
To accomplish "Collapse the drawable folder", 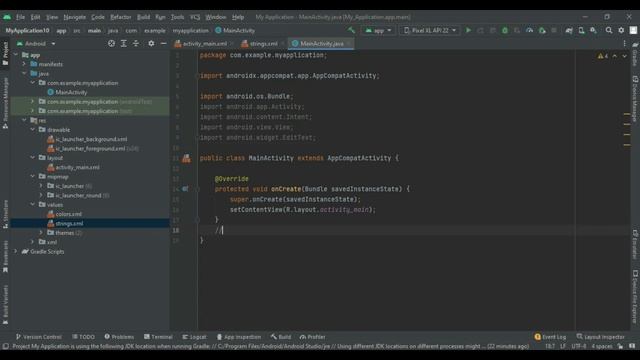I will tap(33, 130).
